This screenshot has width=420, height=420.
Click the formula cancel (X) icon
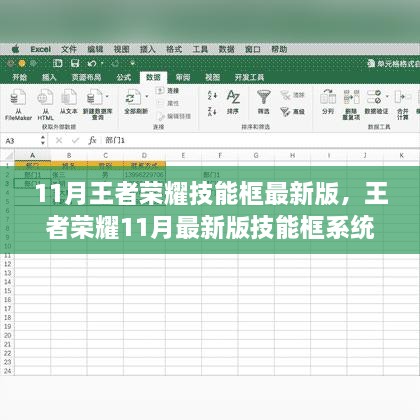[59, 141]
